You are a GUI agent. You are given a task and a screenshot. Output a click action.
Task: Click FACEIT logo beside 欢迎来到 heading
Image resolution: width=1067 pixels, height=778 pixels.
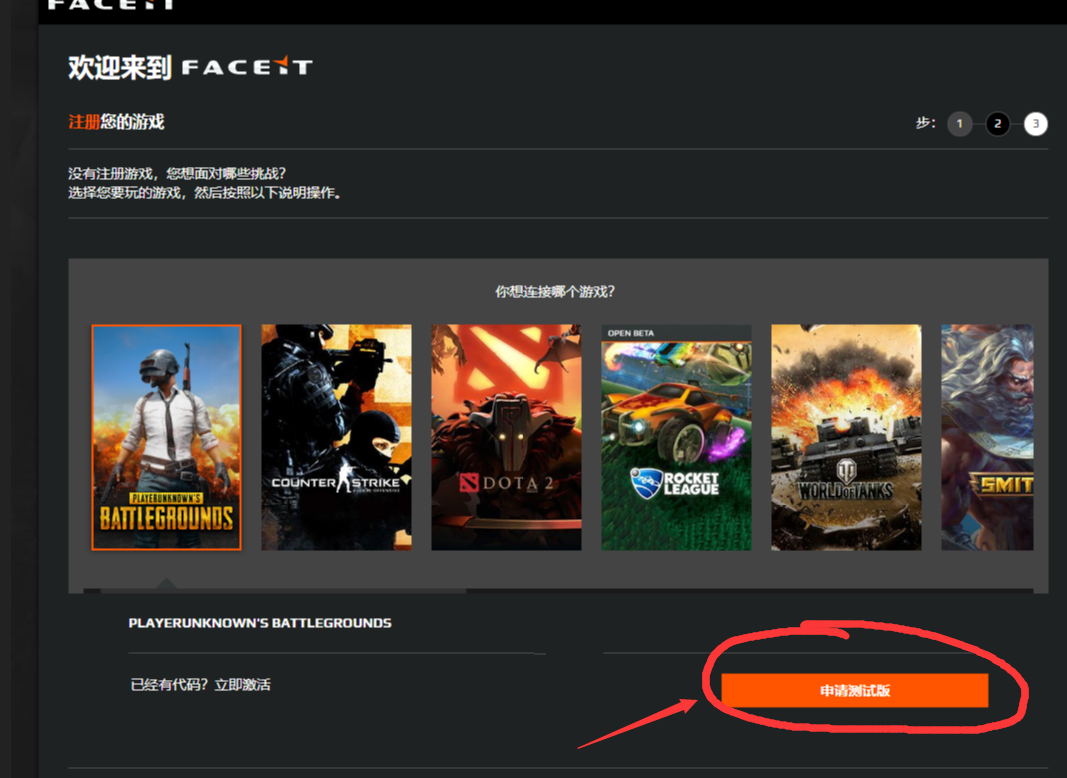[247, 67]
